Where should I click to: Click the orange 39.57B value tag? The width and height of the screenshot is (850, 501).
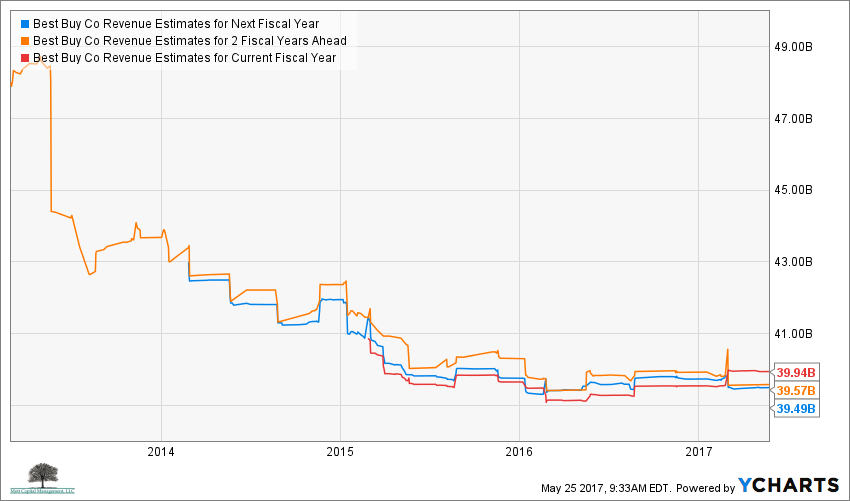click(x=797, y=390)
